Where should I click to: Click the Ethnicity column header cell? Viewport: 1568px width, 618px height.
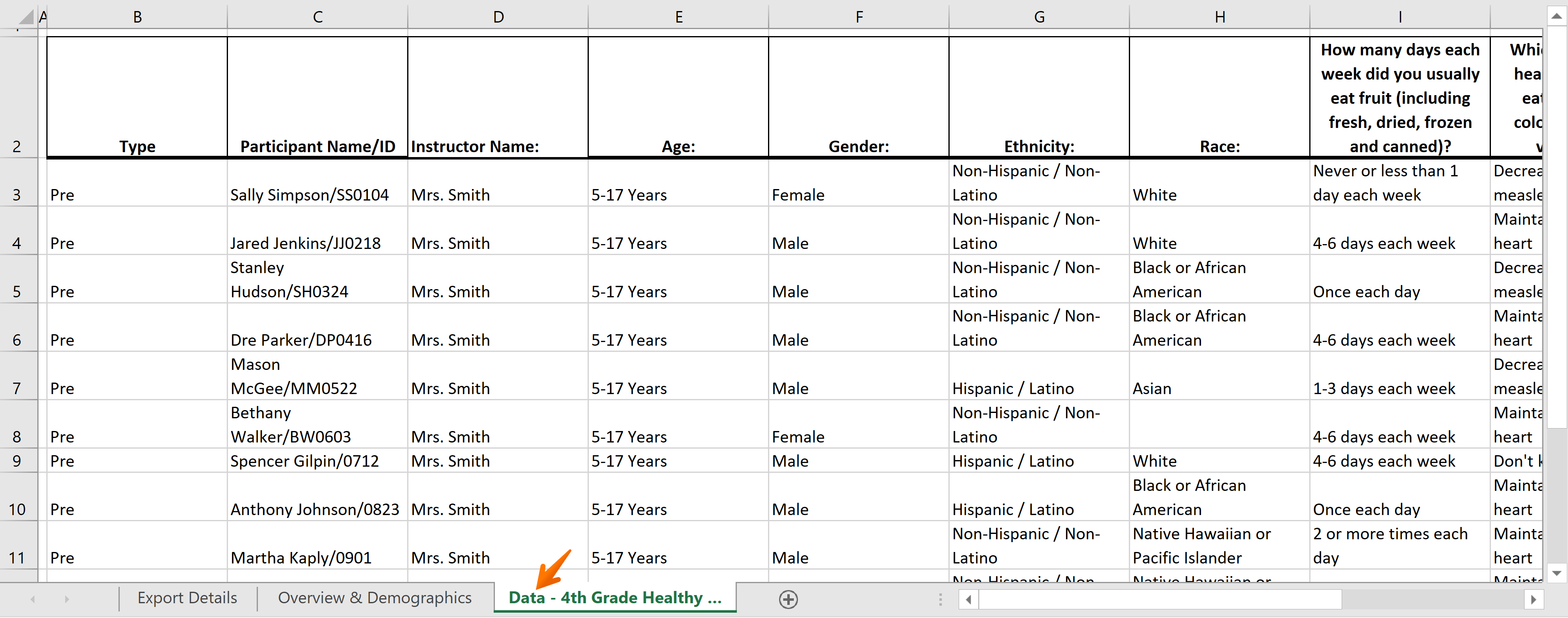click(x=1039, y=146)
